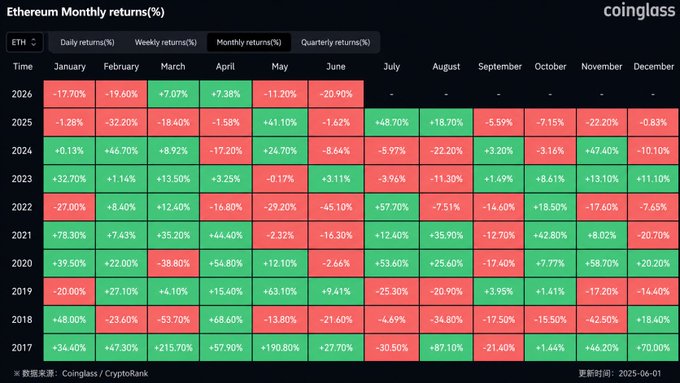This screenshot has width=680, height=383.
Task: Click the -42.50% cell for November 2018
Action: point(602,319)
